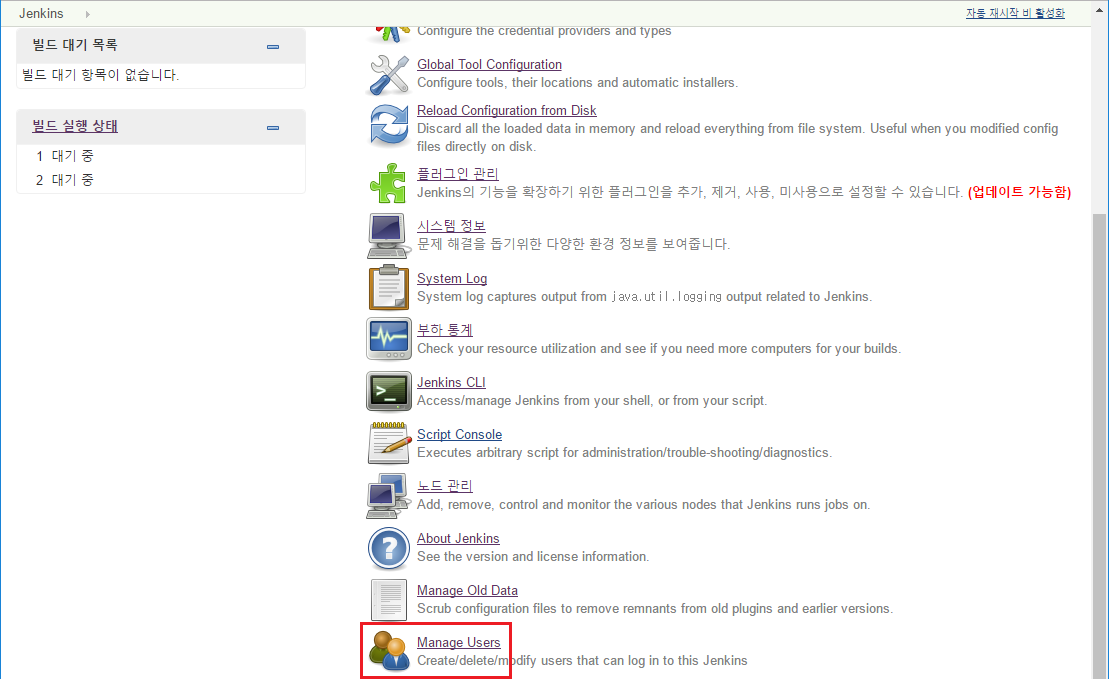Image resolution: width=1109 pixels, height=679 pixels.
Task: Open the 플러그인 관리 link
Action: pos(458,173)
